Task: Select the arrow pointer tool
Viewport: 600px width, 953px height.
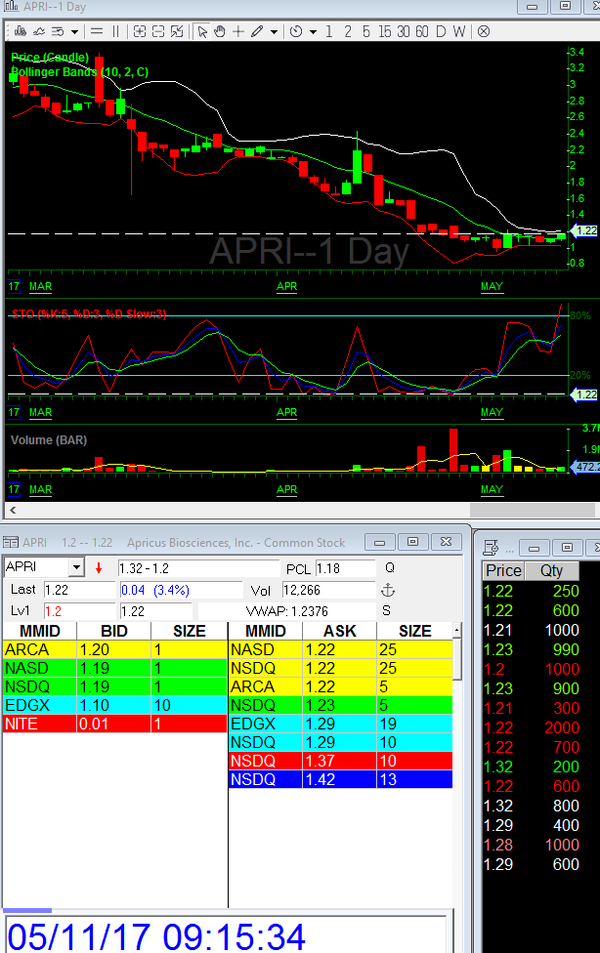Action: tap(202, 31)
